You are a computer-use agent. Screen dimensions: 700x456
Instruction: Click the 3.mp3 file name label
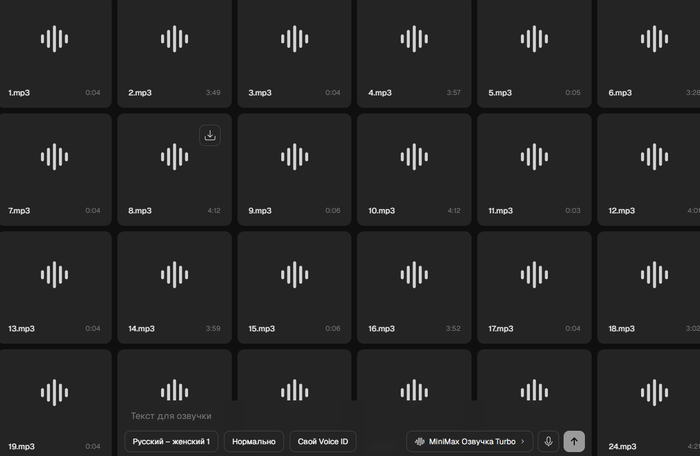click(x=260, y=93)
